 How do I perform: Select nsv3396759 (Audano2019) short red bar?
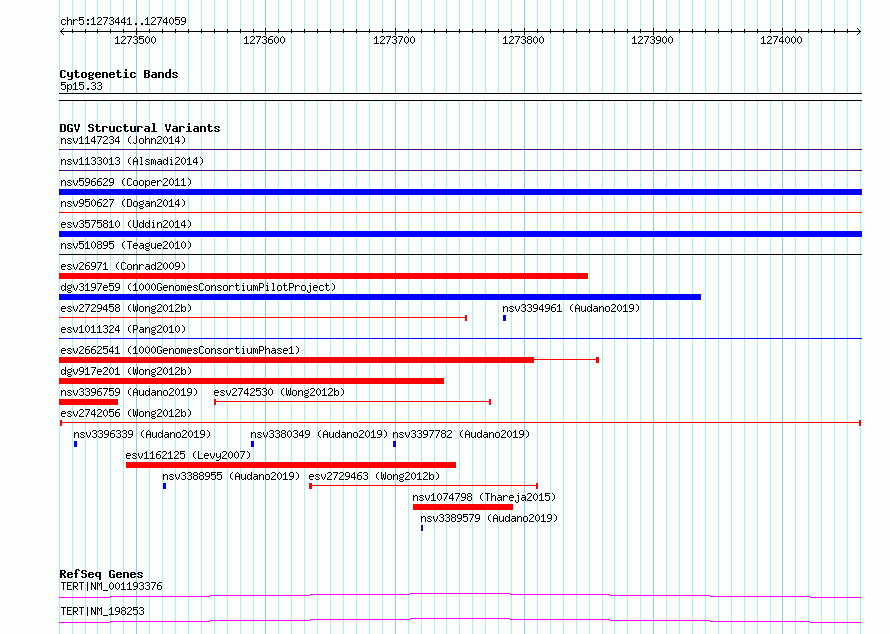[89, 402]
